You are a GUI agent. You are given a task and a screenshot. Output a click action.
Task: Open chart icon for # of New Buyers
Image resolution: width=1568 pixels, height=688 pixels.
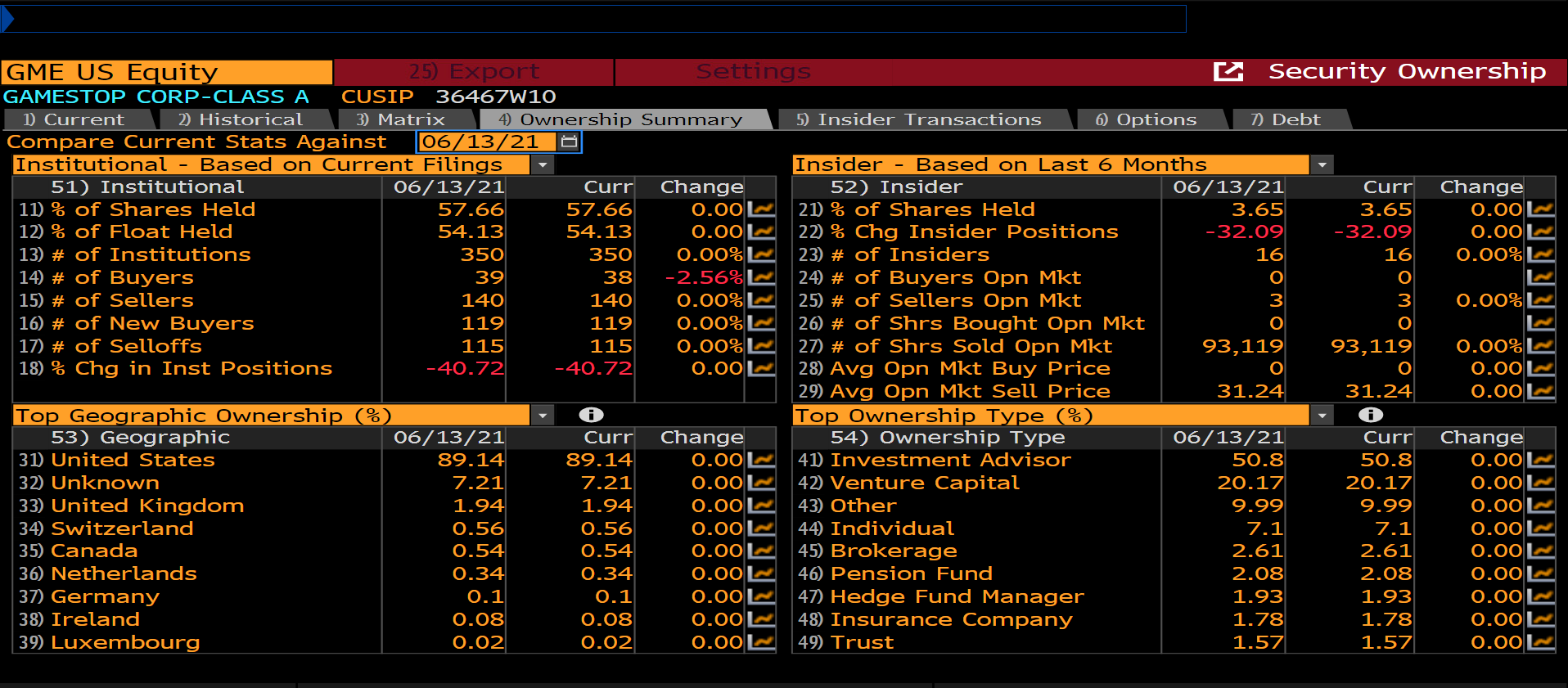761,324
